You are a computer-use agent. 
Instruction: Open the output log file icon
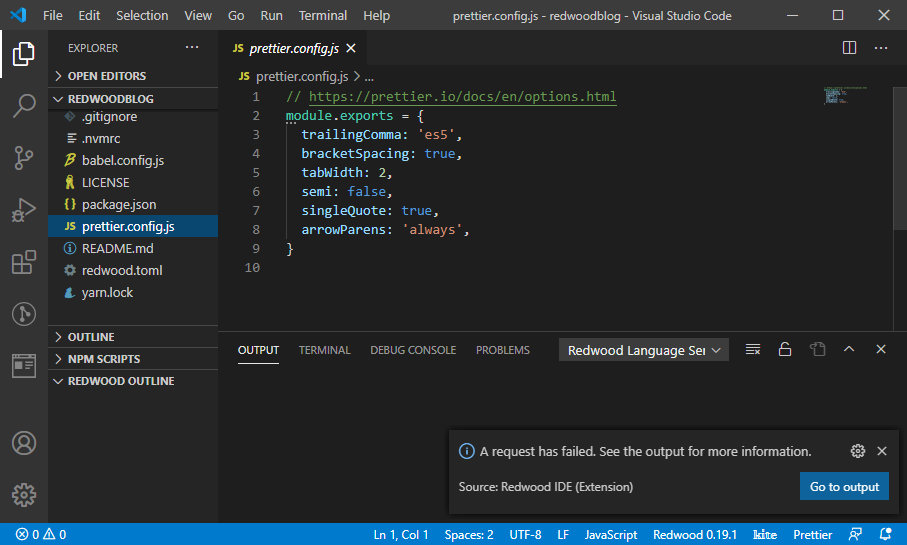[x=817, y=349]
